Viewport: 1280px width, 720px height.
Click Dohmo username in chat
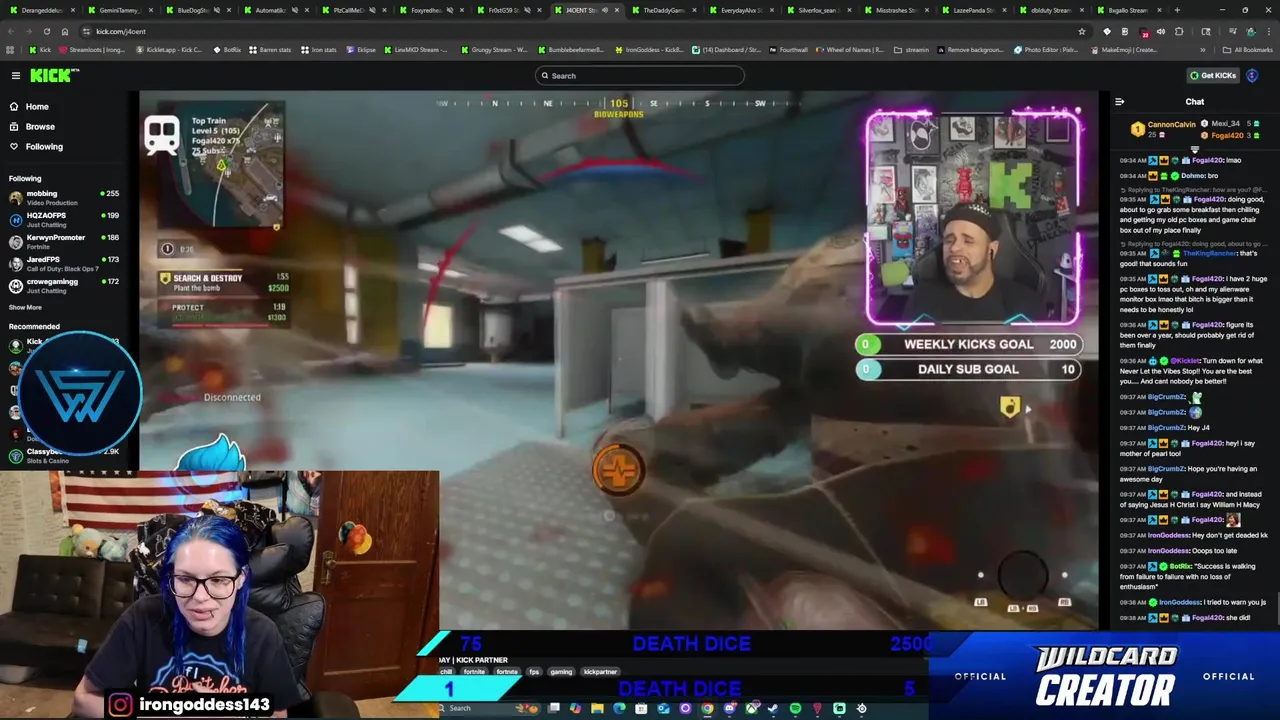pos(1192,175)
